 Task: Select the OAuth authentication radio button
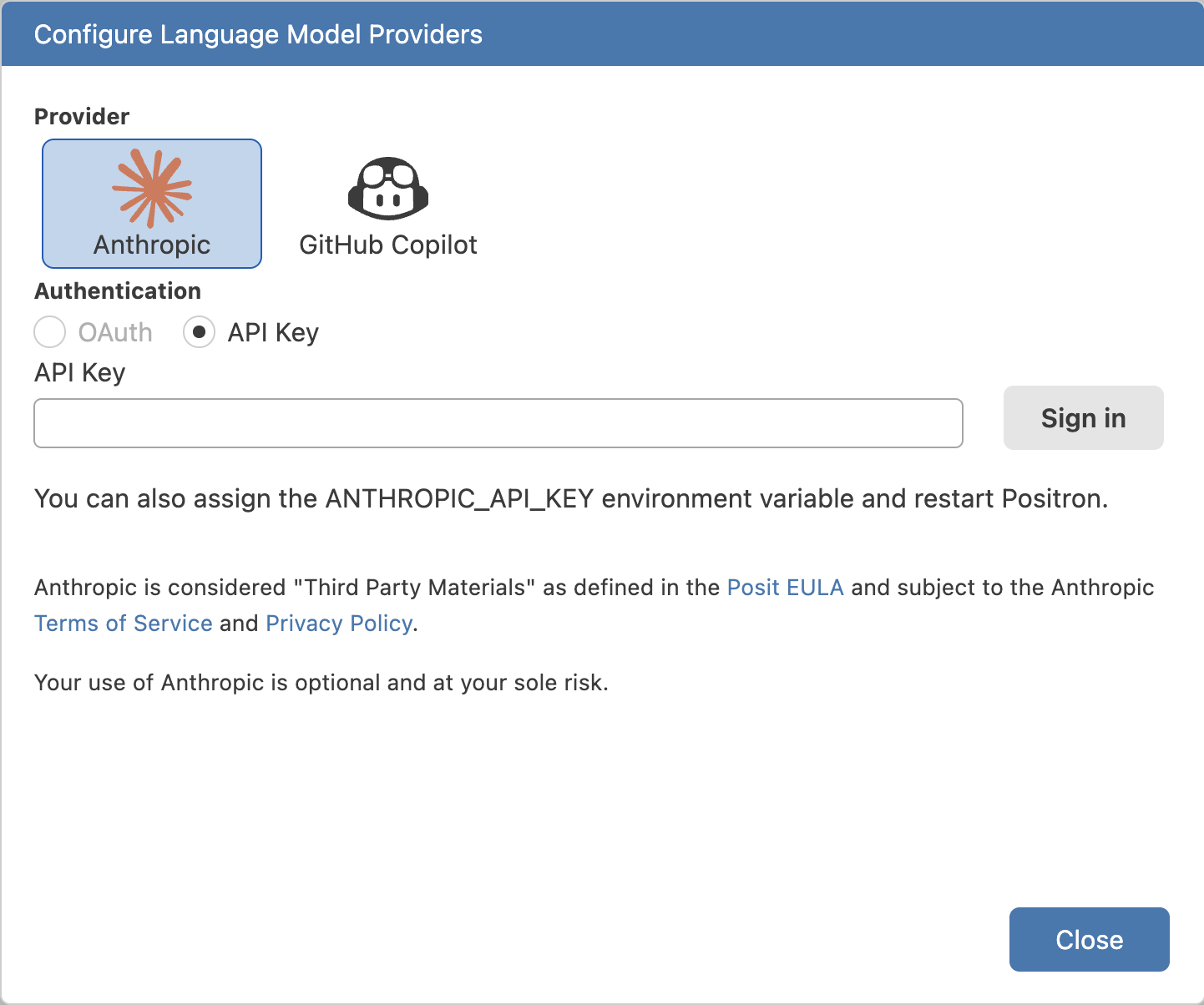pos(49,332)
